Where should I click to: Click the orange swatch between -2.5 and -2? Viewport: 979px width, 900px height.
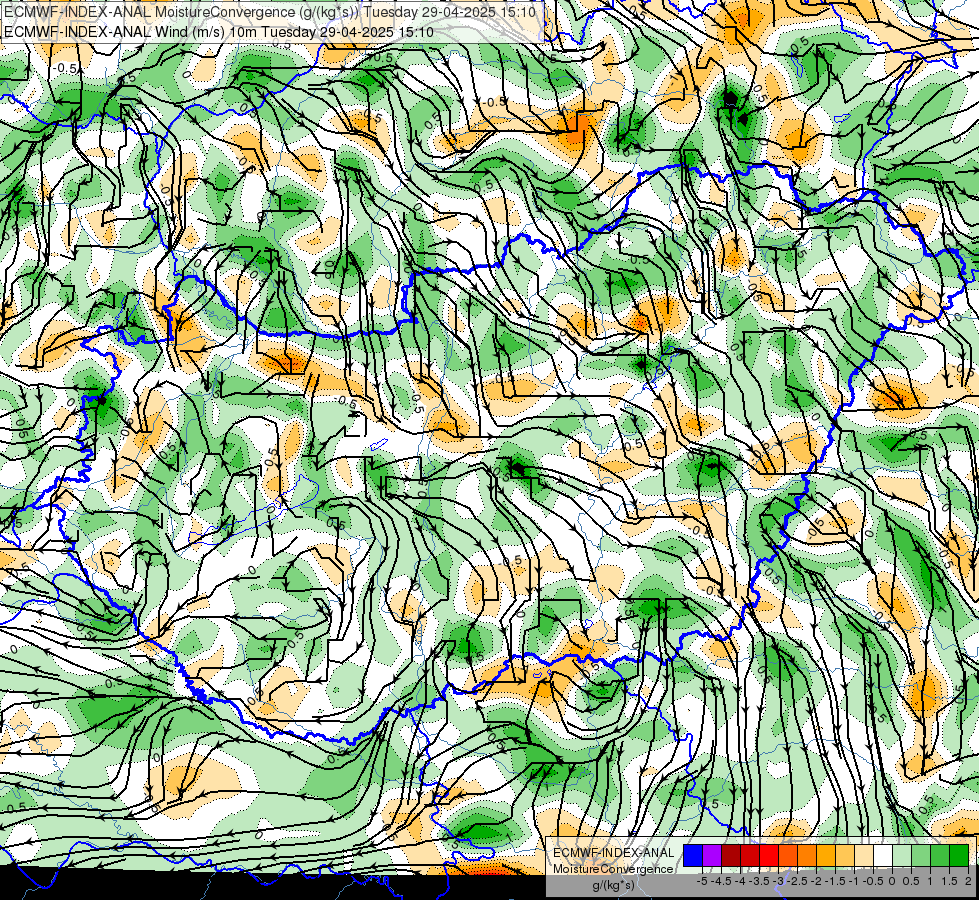807,856
